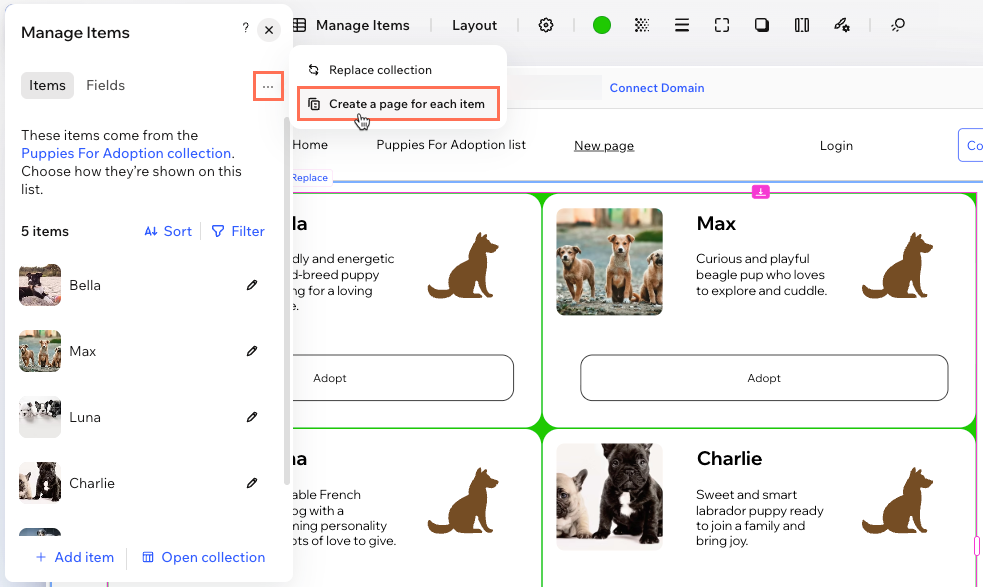This screenshot has height=587, width=983.
Task: Click the speech bubble search icon
Action: point(898,25)
